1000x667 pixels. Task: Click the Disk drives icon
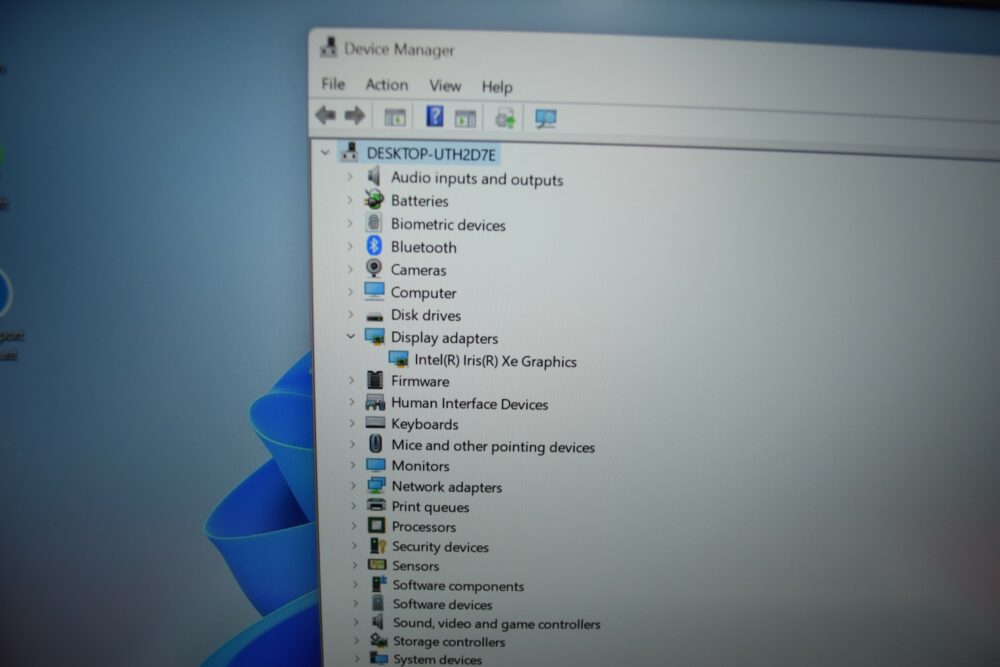click(375, 315)
